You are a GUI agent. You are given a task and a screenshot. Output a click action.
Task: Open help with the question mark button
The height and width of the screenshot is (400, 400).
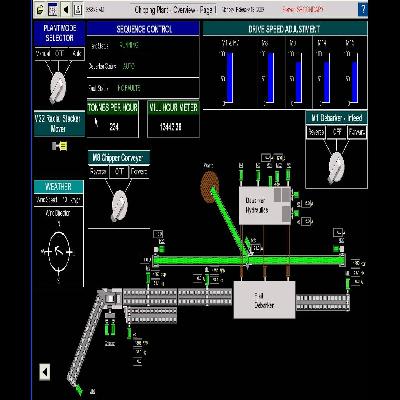coord(363,9)
